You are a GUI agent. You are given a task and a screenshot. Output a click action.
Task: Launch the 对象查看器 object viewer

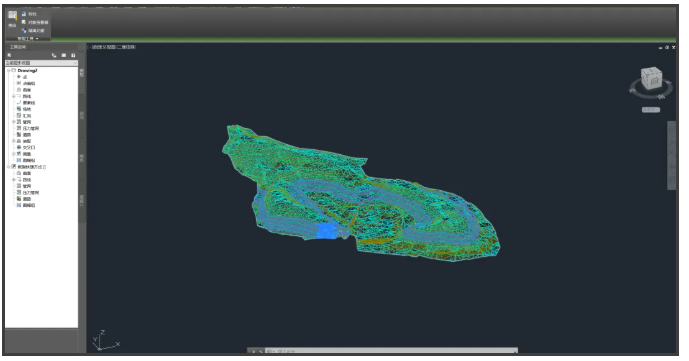pyautogui.click(x=35, y=22)
